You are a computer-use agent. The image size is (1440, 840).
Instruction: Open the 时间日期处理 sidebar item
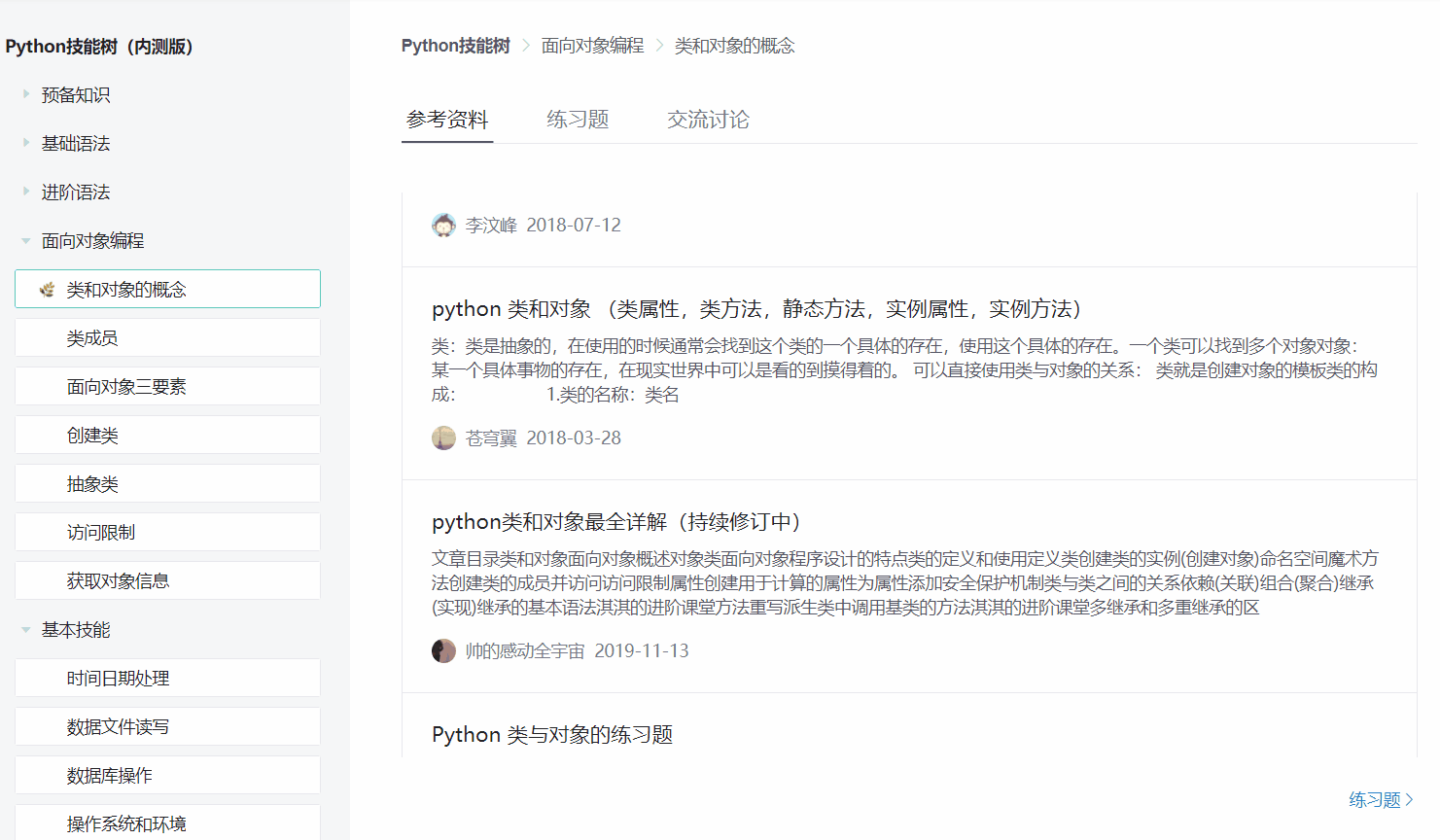167,678
